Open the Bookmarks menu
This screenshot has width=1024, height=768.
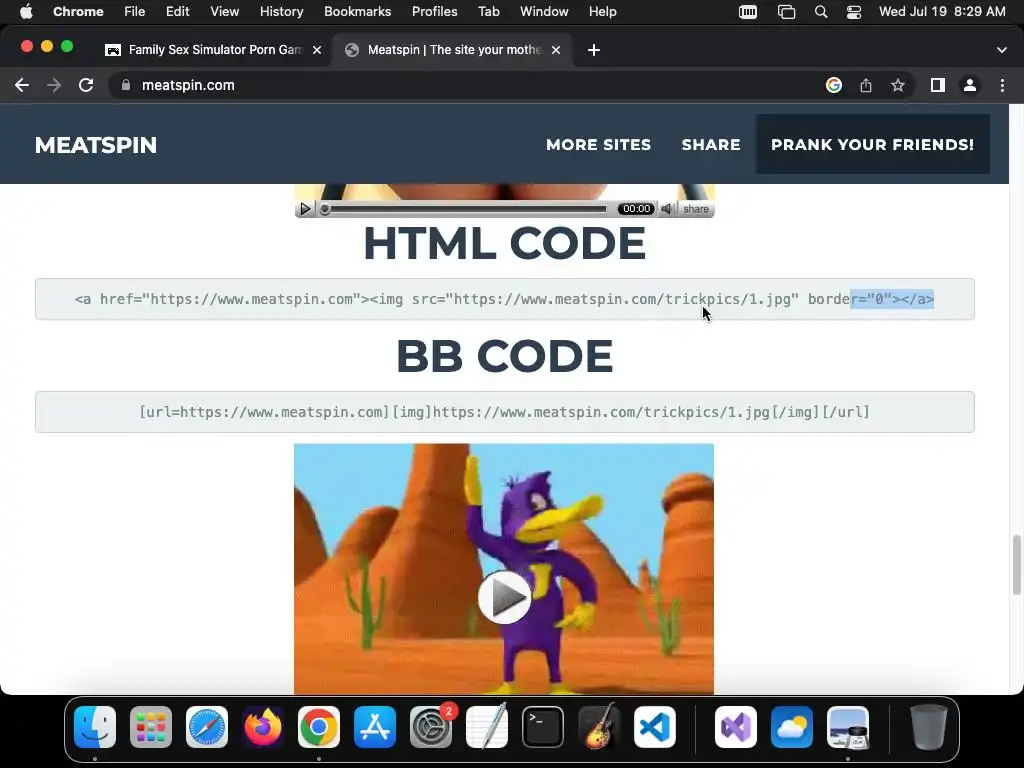357,12
